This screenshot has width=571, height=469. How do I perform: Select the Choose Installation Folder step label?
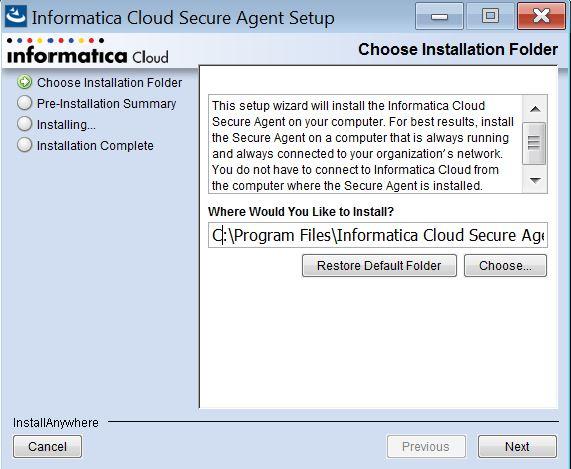pos(109,83)
